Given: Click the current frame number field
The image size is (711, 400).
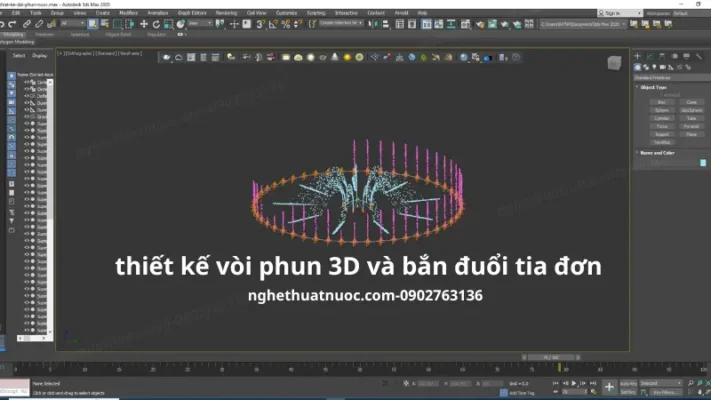Looking at the screenshot, I should point(574,392).
